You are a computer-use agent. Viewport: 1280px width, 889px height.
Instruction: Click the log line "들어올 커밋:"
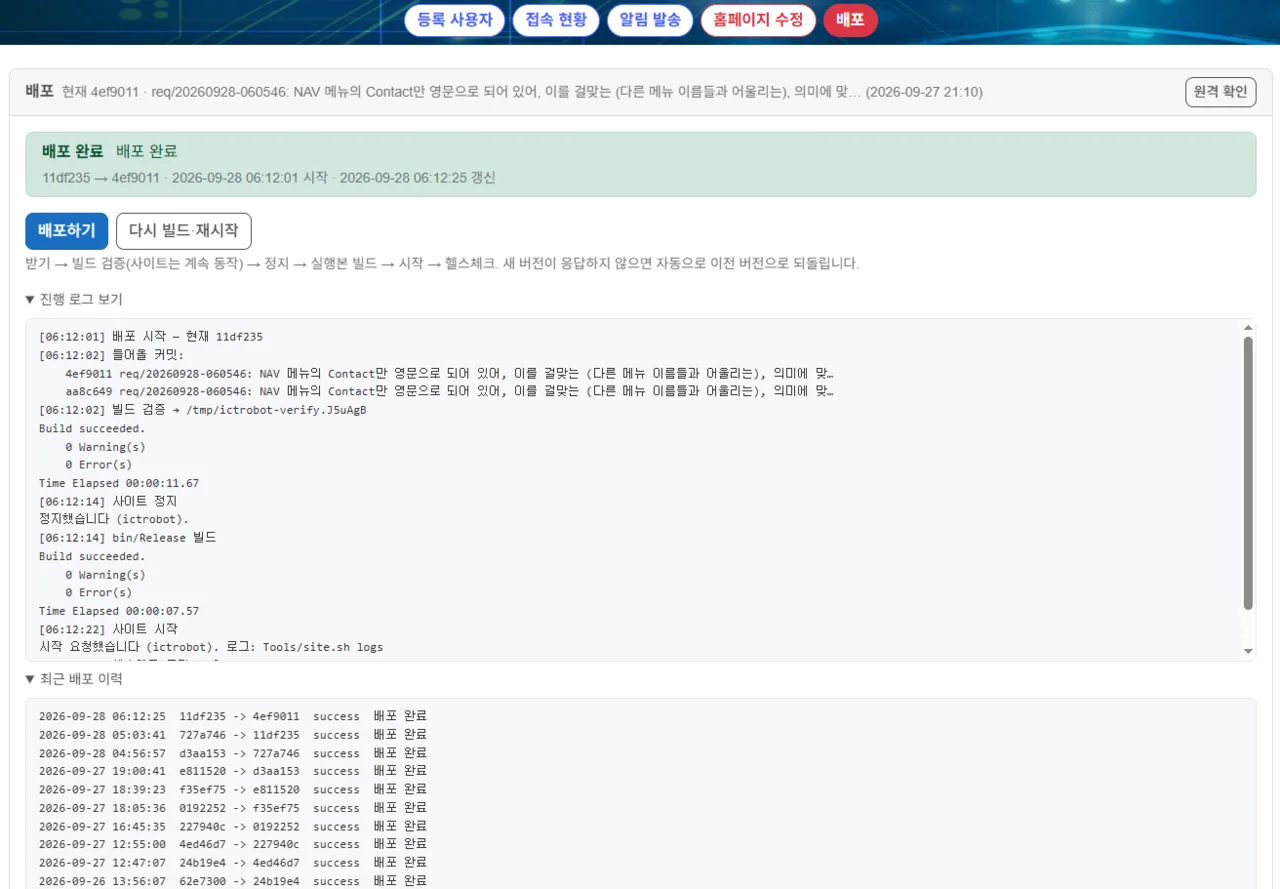(112, 355)
